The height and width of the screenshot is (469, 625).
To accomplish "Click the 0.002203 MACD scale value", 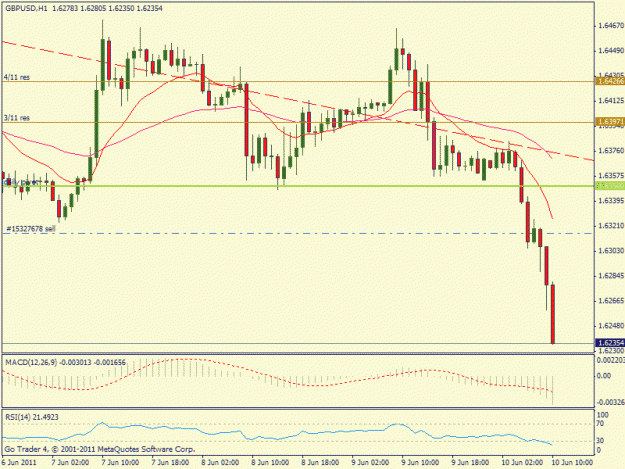I will pyautogui.click(x=610, y=360).
